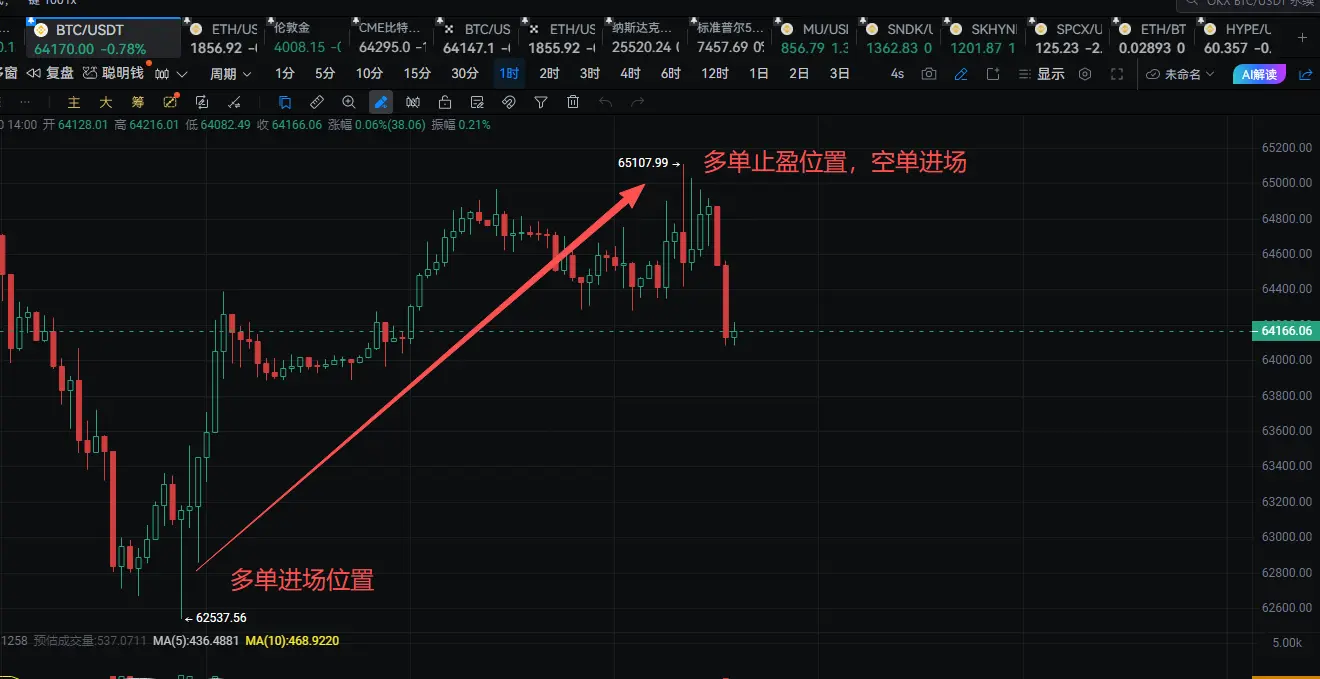The width and height of the screenshot is (1320, 679).
Task: Switch to the 6时 timeframe
Action: (x=671, y=73)
